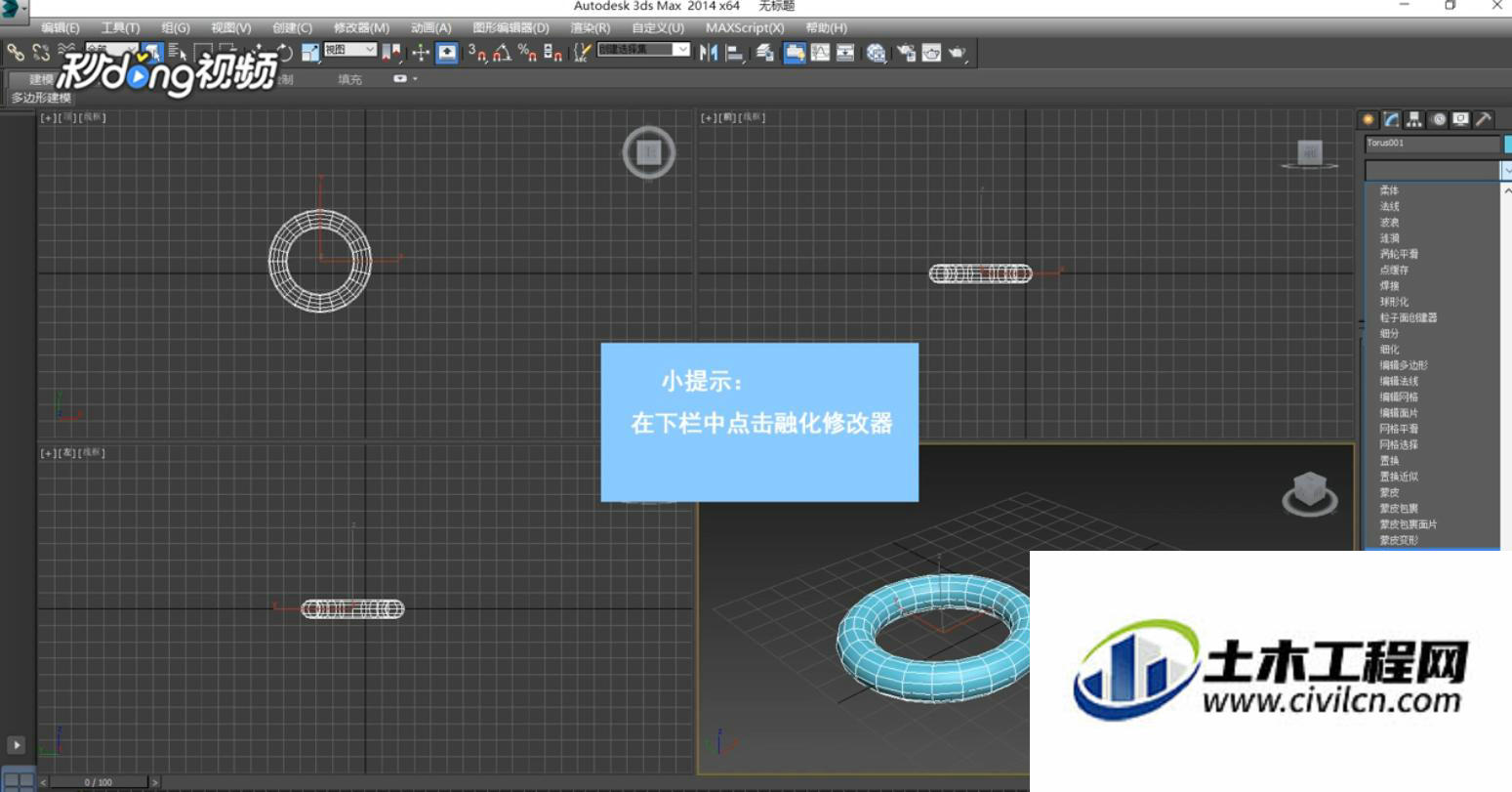Select 编辑多边形 in the modifier list
The image size is (1512, 792).
1404,365
